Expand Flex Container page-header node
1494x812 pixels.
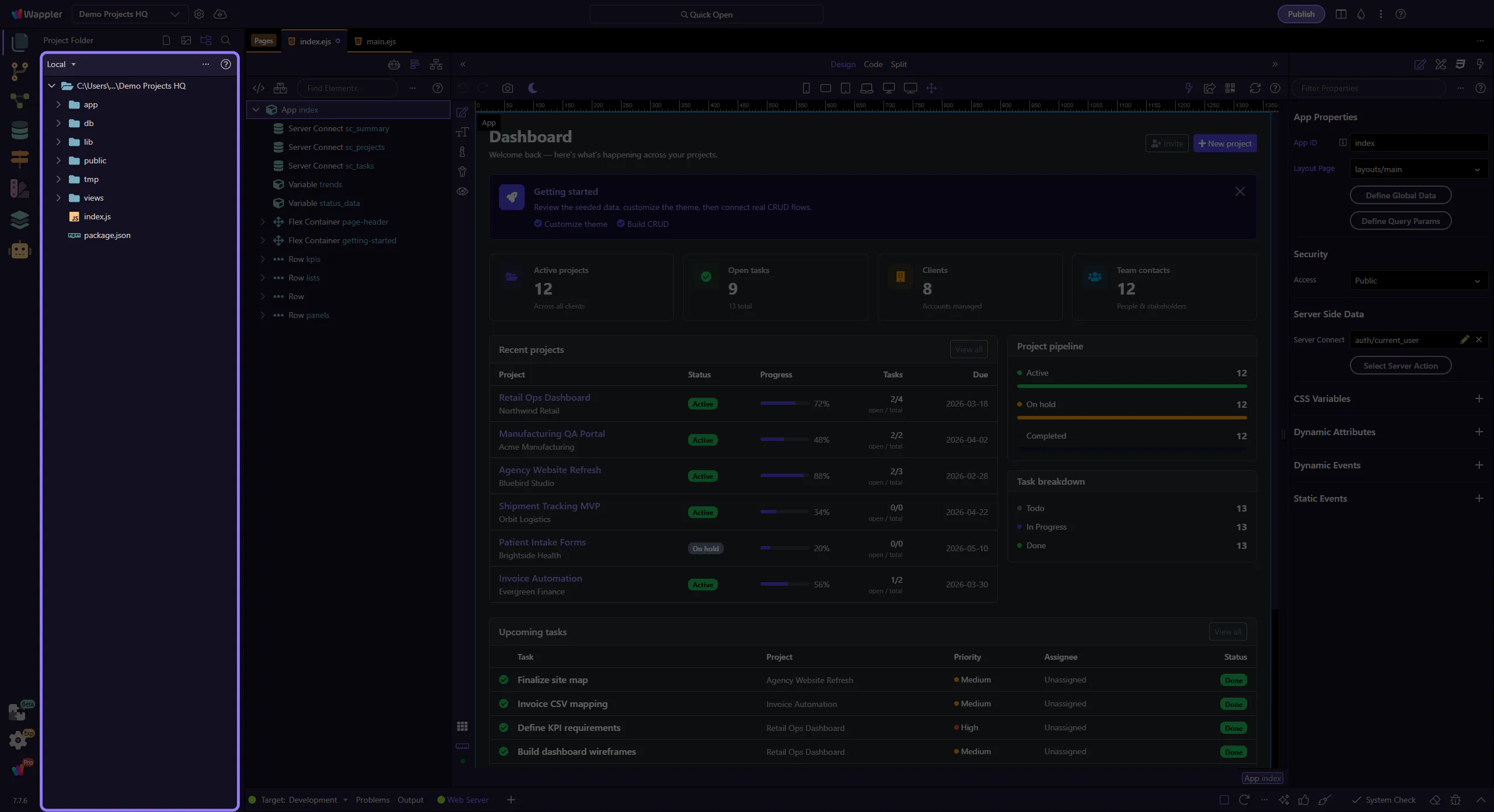point(263,222)
